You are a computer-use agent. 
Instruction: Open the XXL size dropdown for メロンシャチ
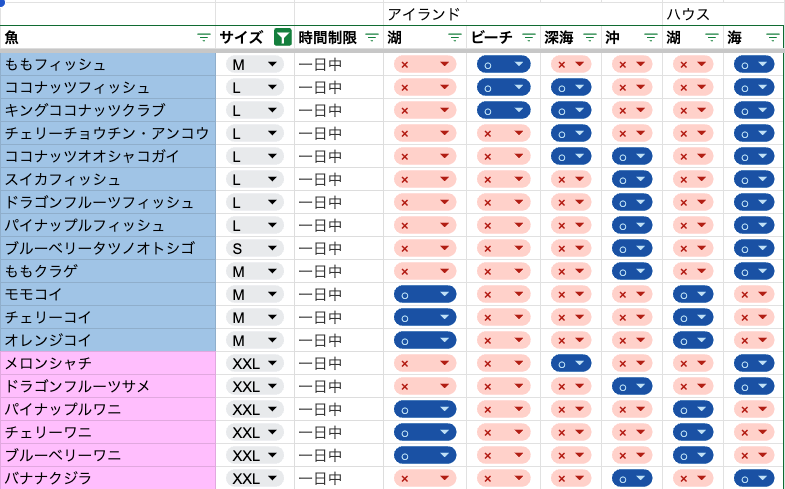pyautogui.click(x=255, y=363)
